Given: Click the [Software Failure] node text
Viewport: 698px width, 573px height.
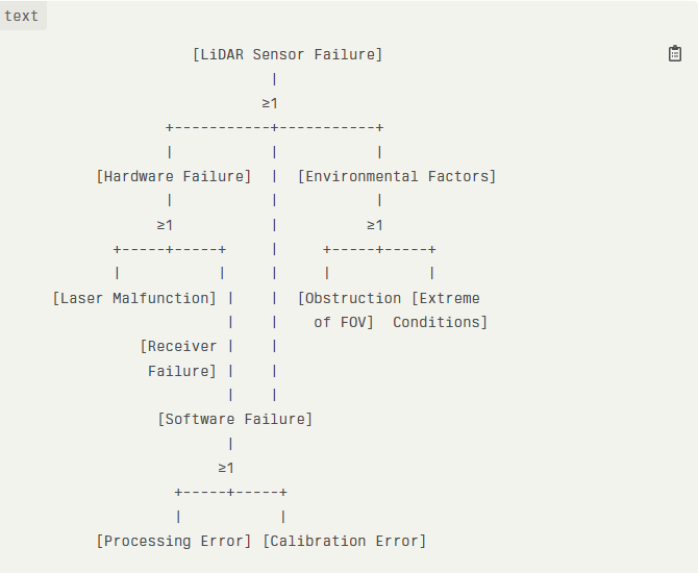Looking at the screenshot, I should (235, 419).
